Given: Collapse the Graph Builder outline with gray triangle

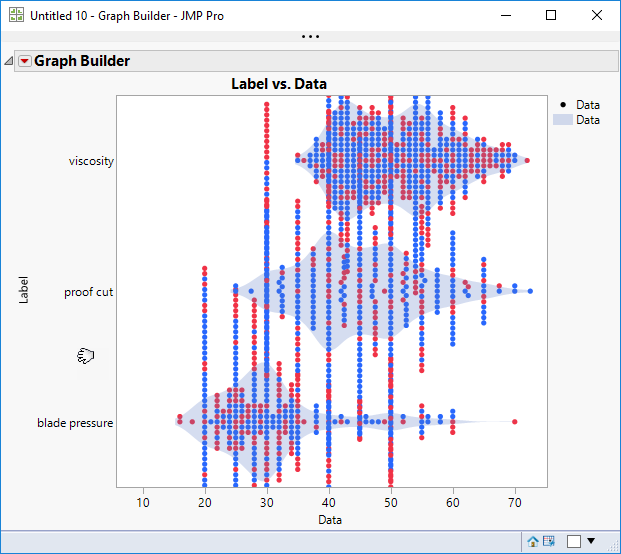Looking at the screenshot, I should 9,61.
